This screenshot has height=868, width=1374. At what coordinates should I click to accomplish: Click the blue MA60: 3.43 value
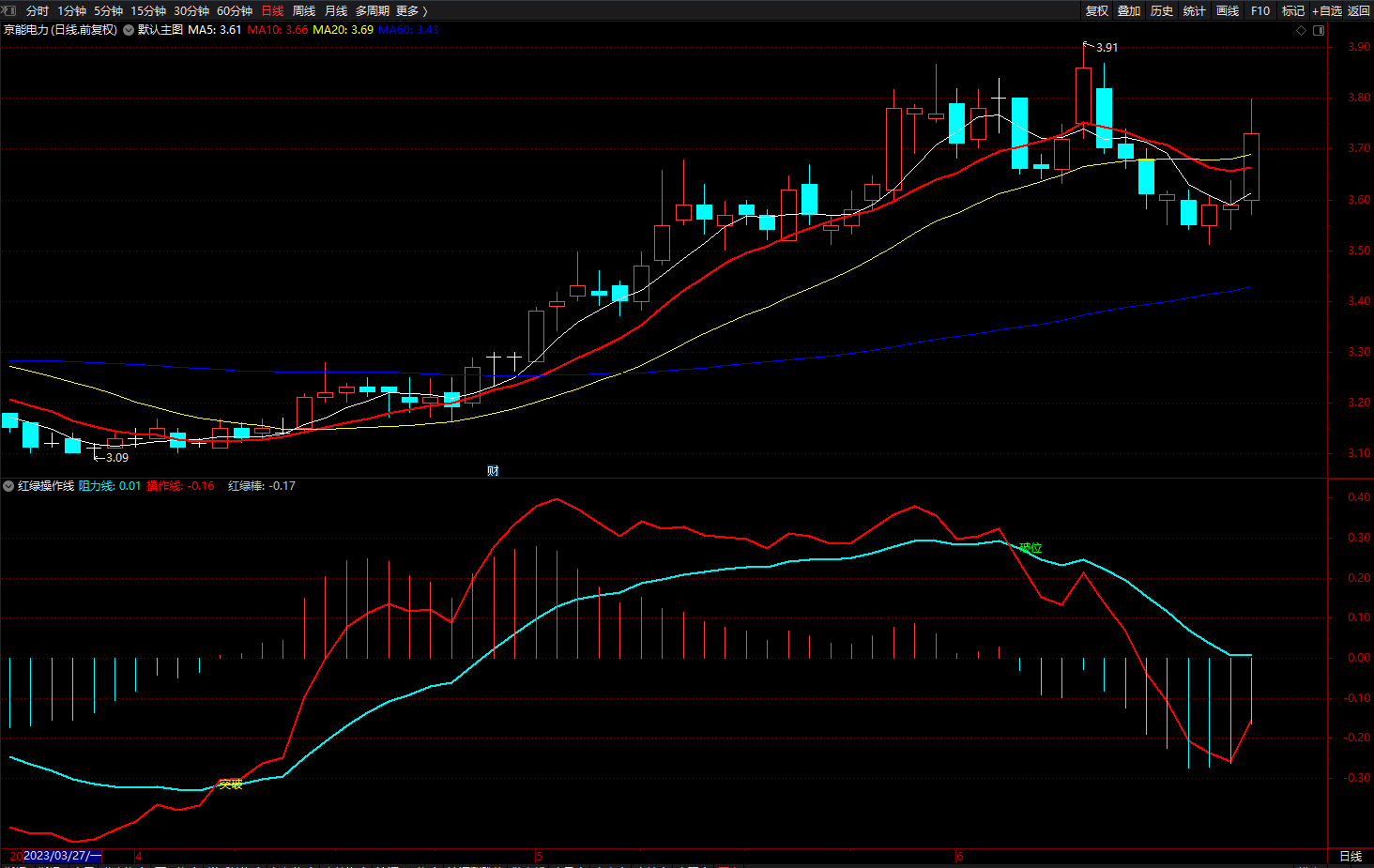(x=409, y=30)
